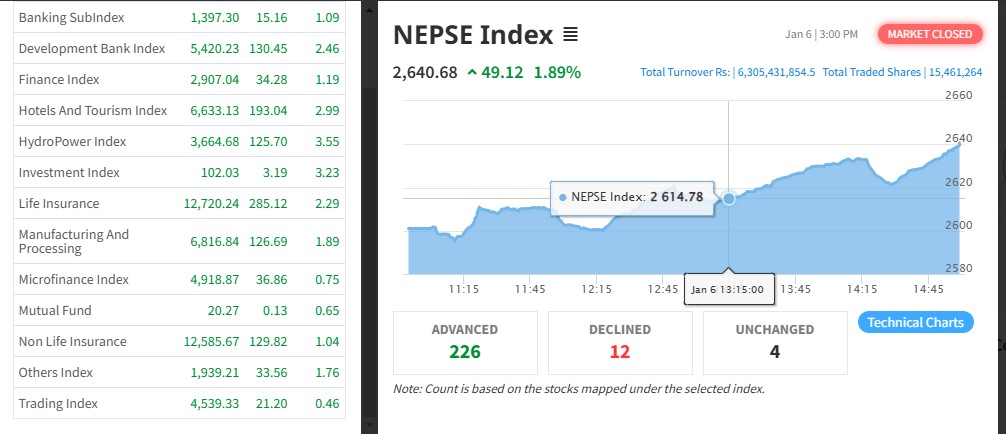Select HydroPower Index from the list
1006x434 pixels.
(72, 141)
